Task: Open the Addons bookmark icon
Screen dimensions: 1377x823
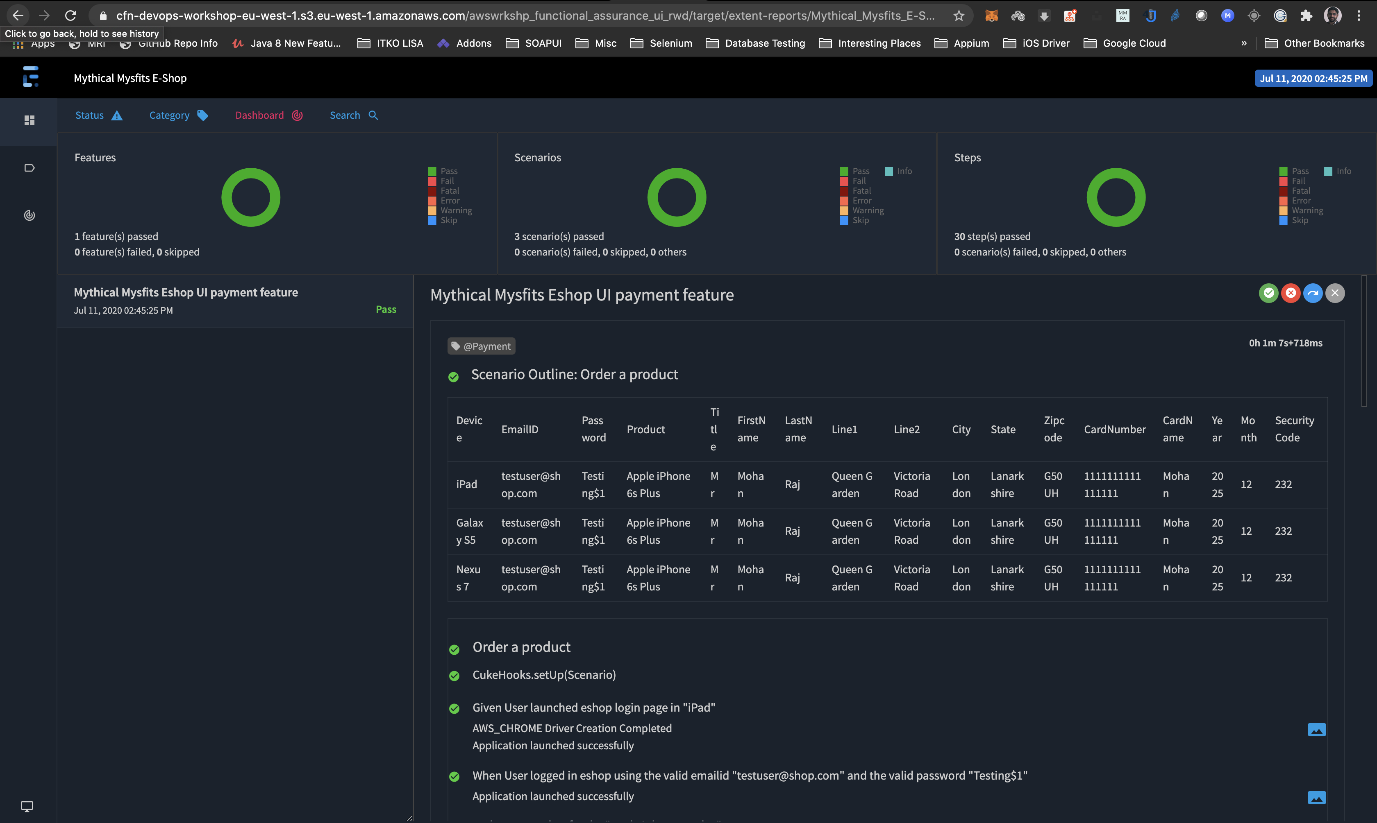Action: (x=443, y=43)
